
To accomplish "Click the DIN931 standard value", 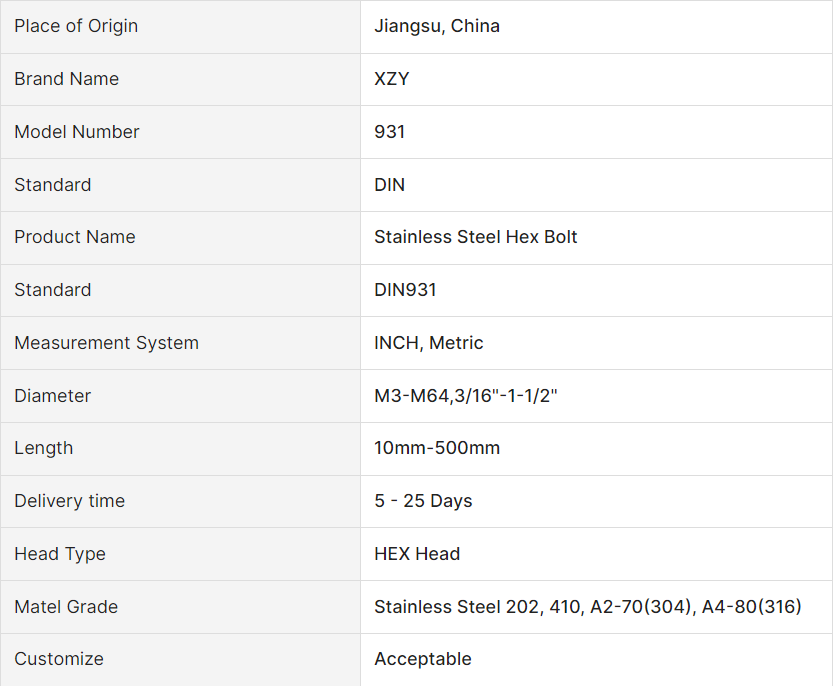I will tap(405, 290).
